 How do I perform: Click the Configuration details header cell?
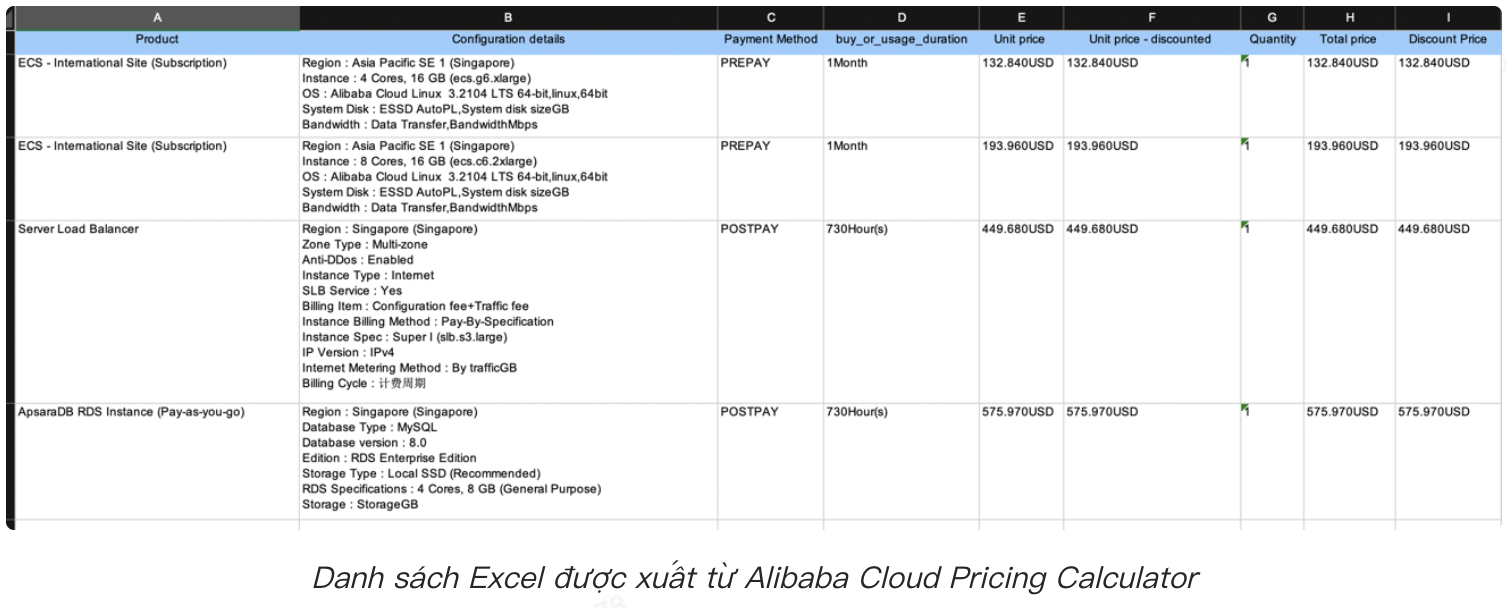(x=508, y=39)
